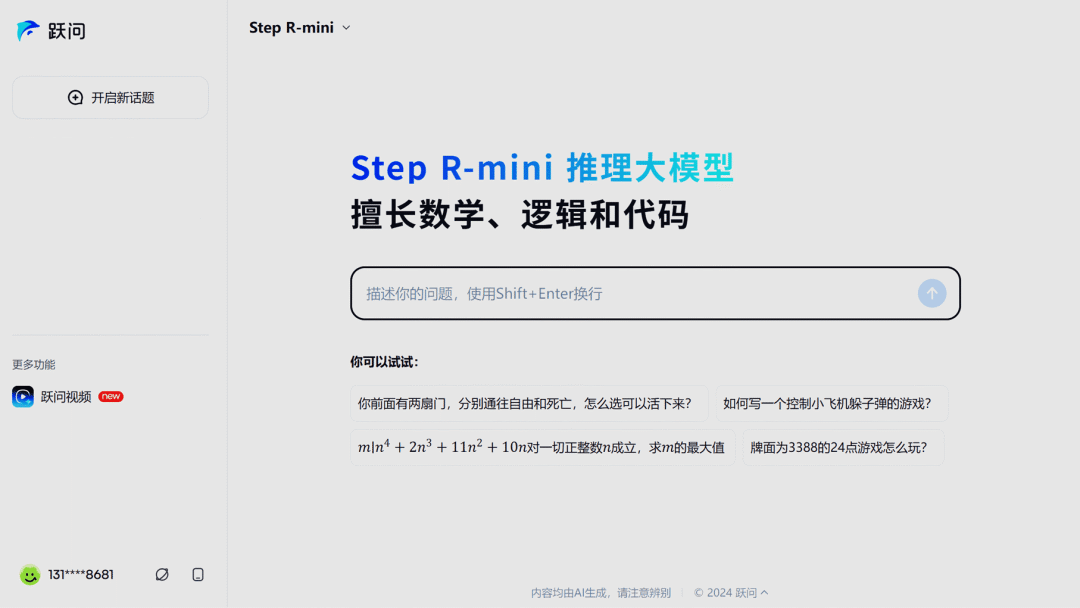This screenshot has height=608, width=1080.
Task: Click the 你可以试试 heading
Action: (384, 362)
